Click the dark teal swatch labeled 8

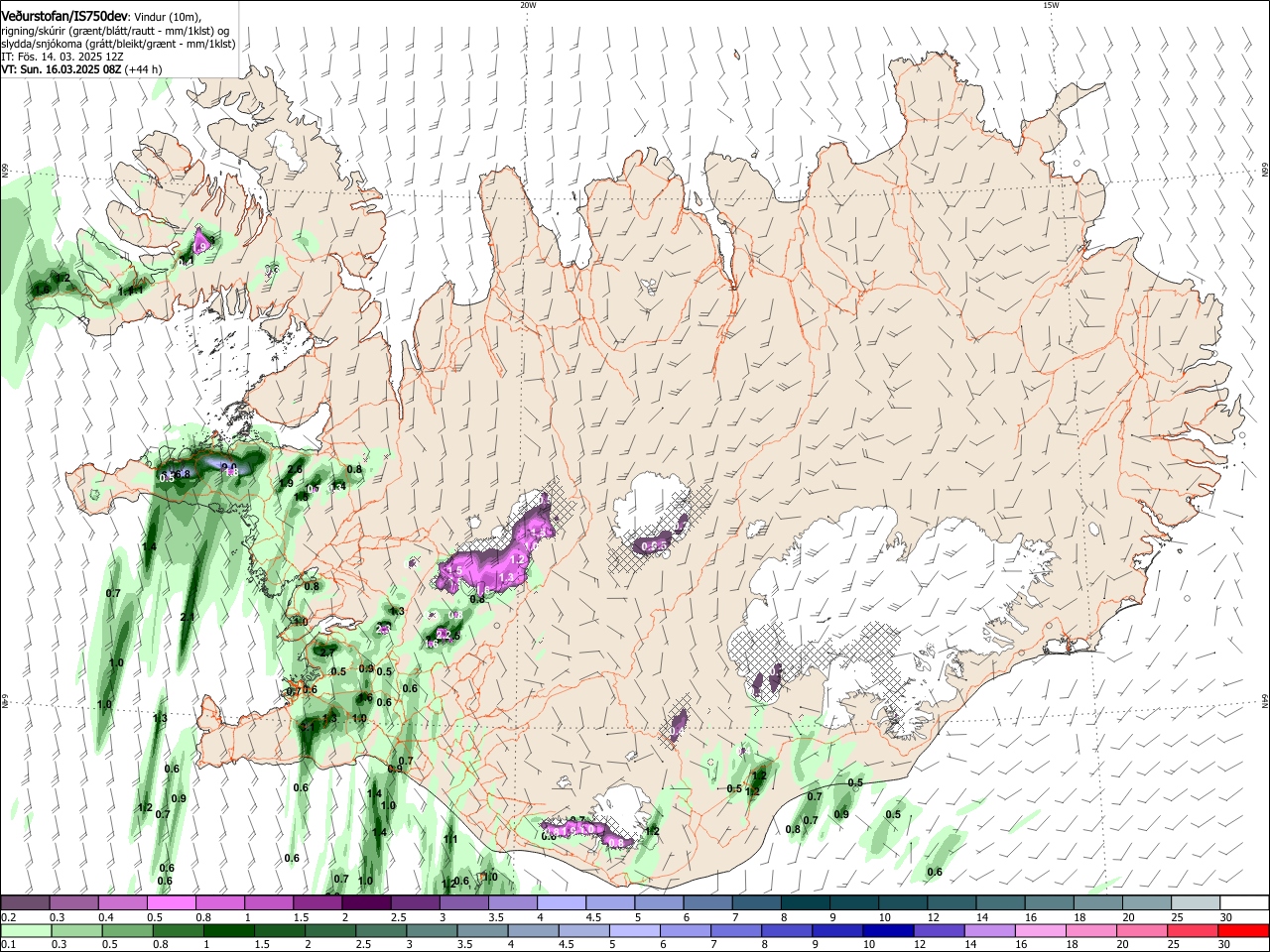click(806, 903)
